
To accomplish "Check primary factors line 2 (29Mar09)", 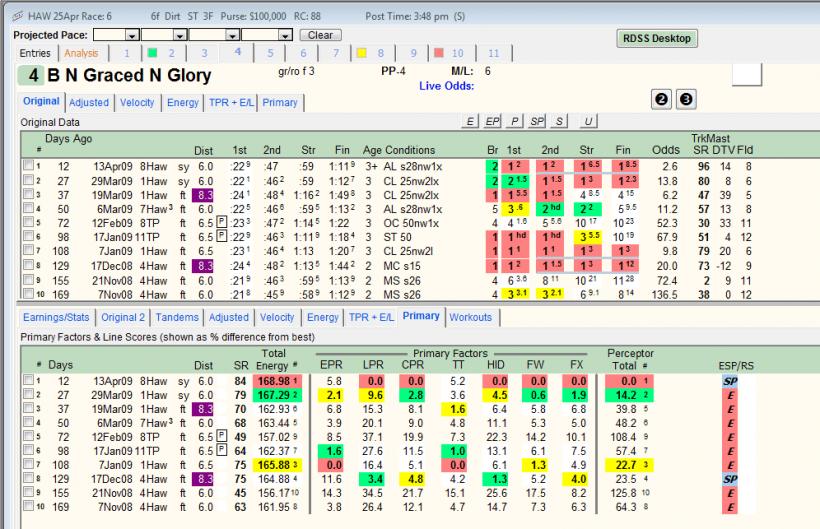I will coord(28,394).
